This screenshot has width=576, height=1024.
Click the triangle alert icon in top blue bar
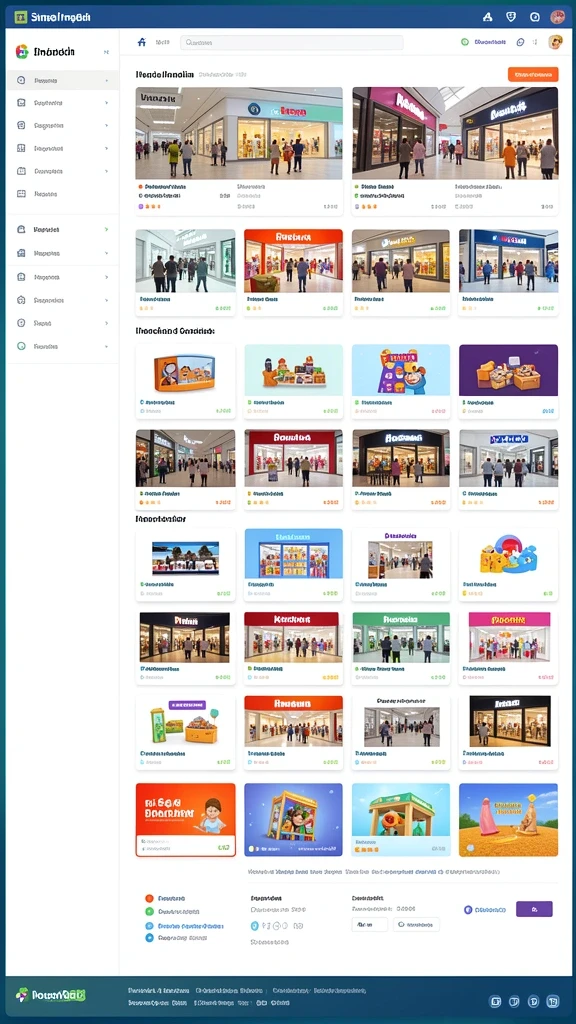click(487, 17)
